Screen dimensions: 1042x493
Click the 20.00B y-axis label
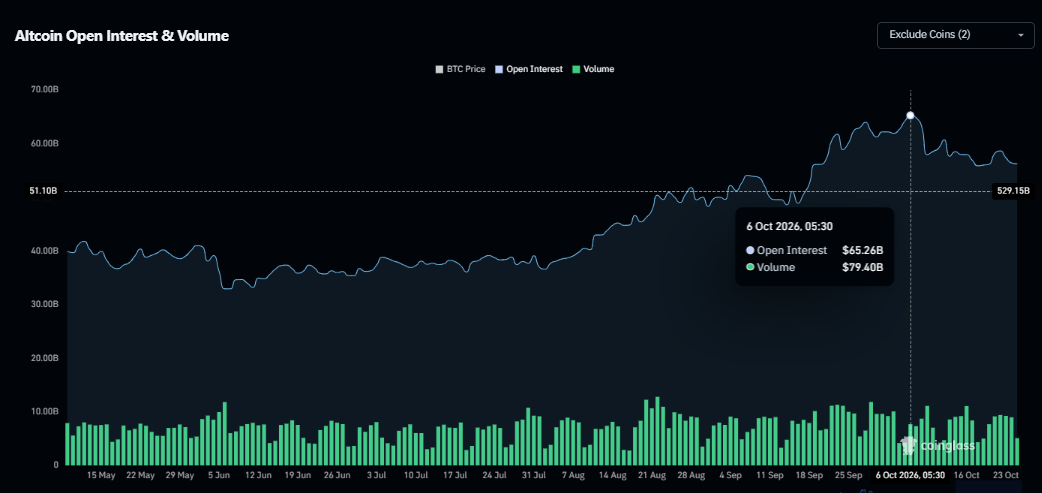point(46,357)
